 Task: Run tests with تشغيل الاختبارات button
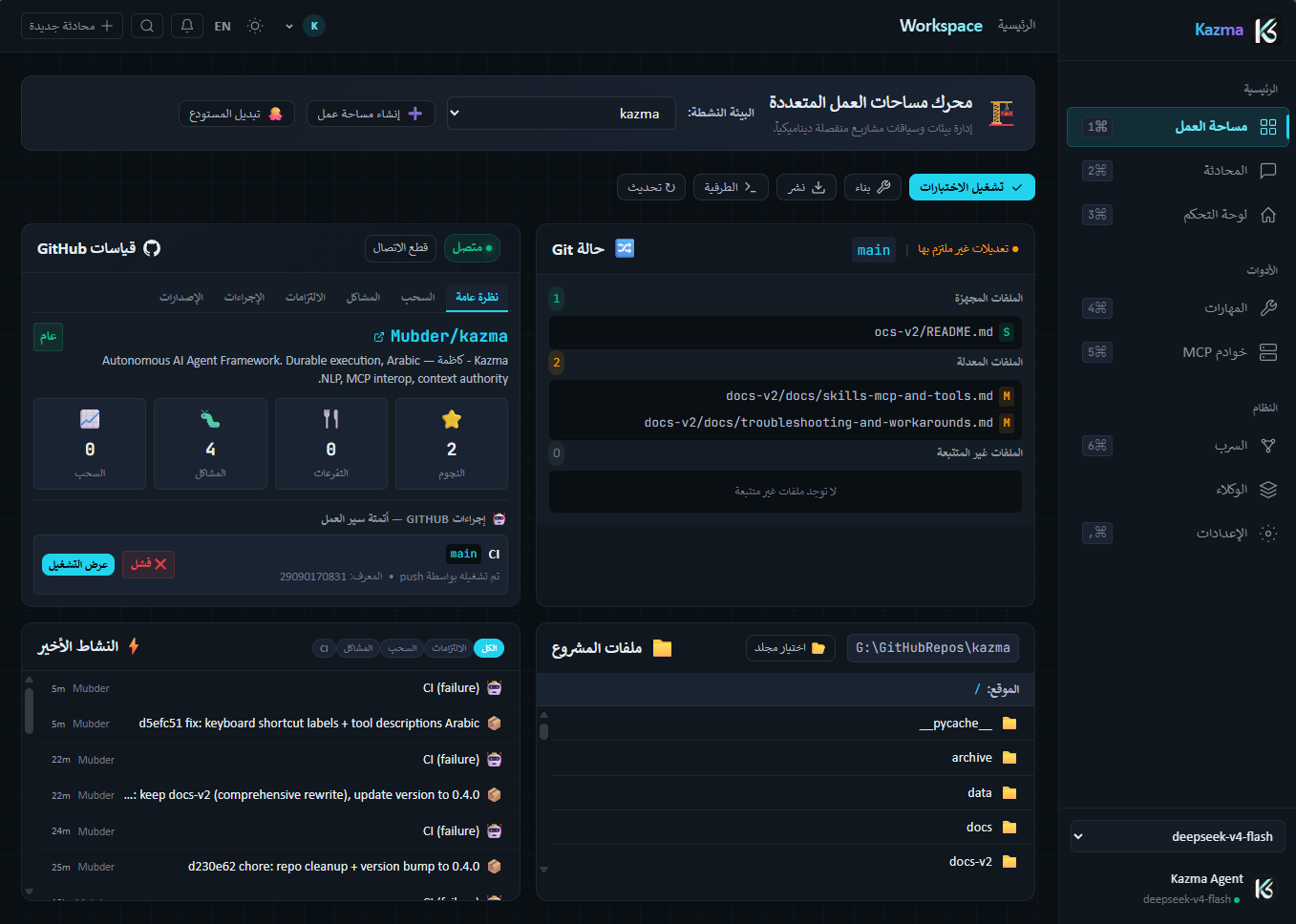(x=972, y=187)
